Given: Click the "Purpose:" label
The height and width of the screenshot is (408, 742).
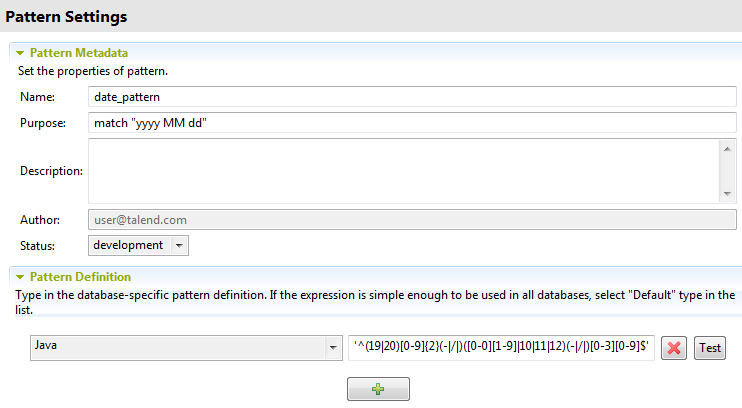Looking at the screenshot, I should pos(43,123).
